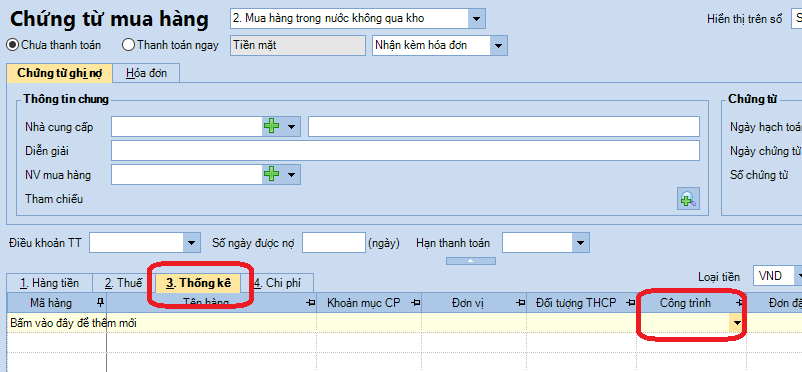Pin the Mã hàng column
The height and width of the screenshot is (372, 802).
click(x=101, y=302)
